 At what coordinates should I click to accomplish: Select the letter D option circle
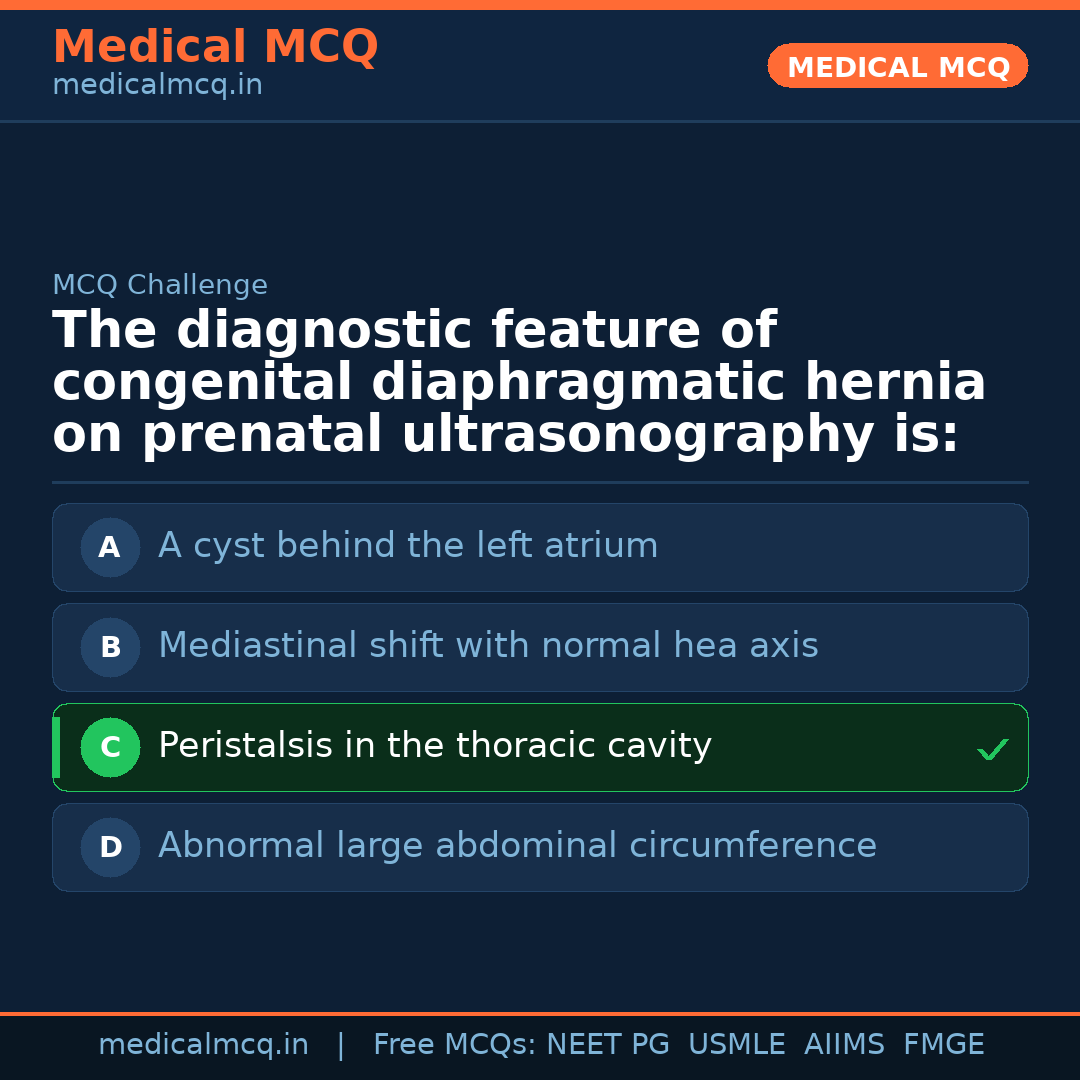coord(110,847)
